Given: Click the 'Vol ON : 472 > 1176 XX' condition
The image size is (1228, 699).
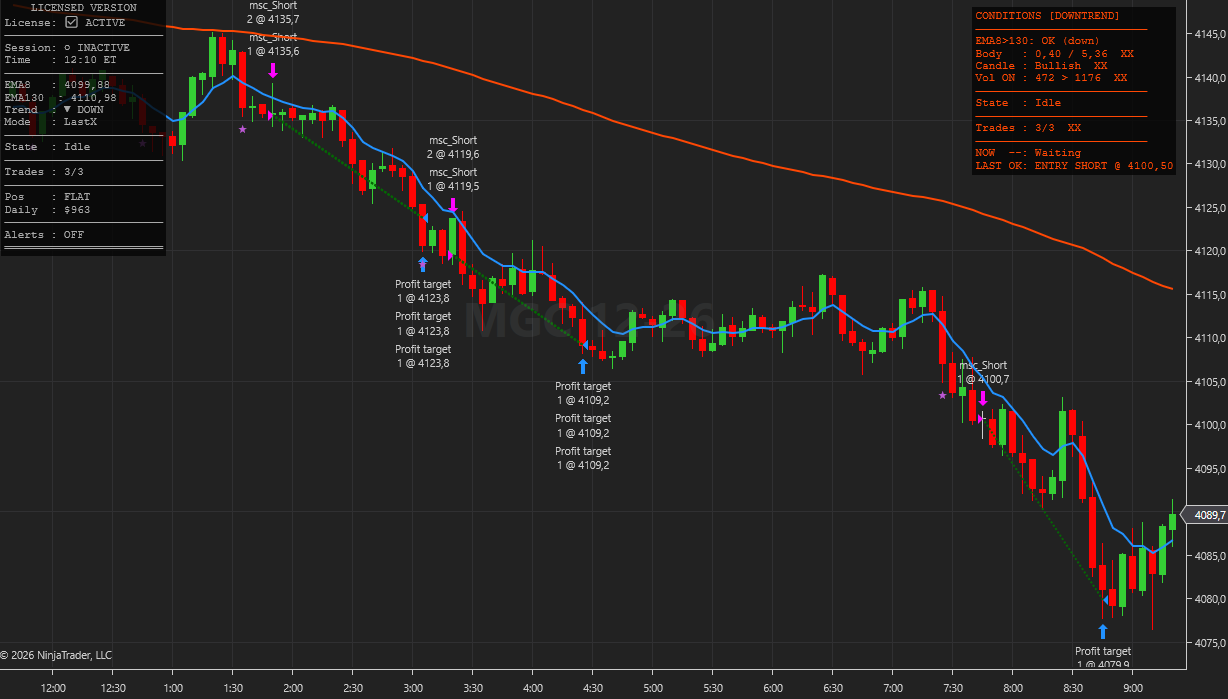Looking at the screenshot, I should point(1051,78).
